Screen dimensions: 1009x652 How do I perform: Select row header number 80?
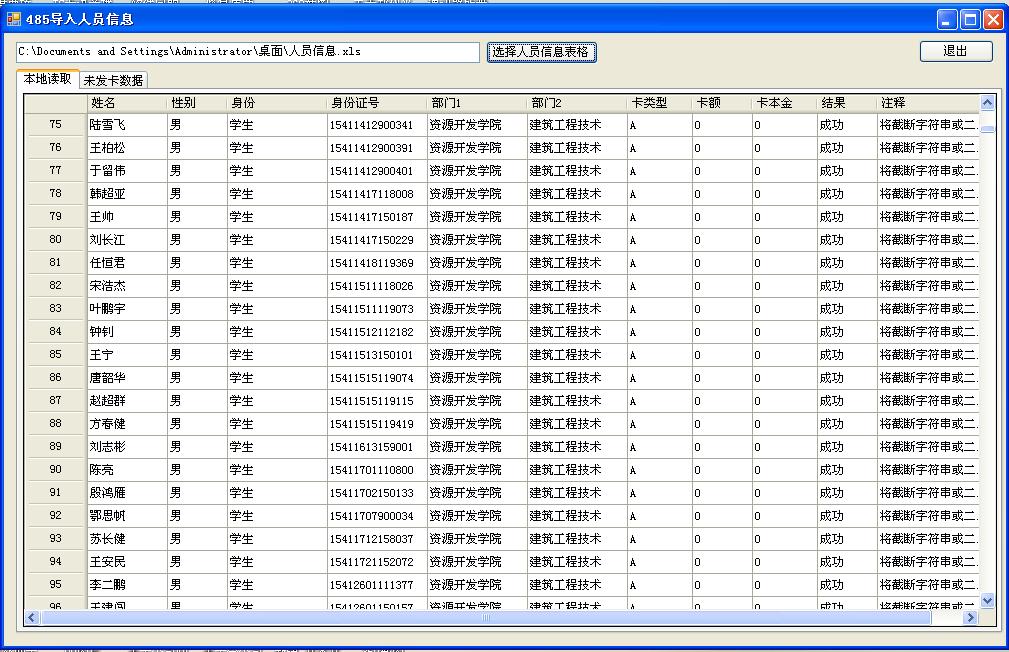point(55,239)
